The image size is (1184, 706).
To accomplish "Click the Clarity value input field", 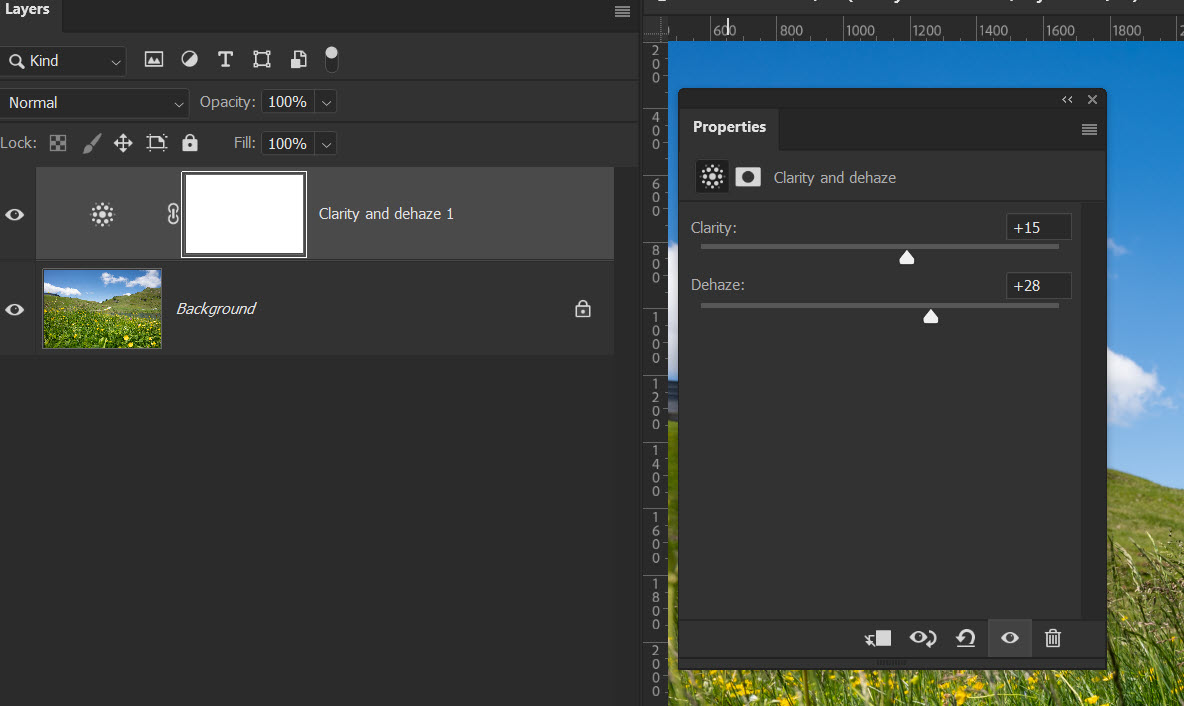I will (x=1038, y=228).
